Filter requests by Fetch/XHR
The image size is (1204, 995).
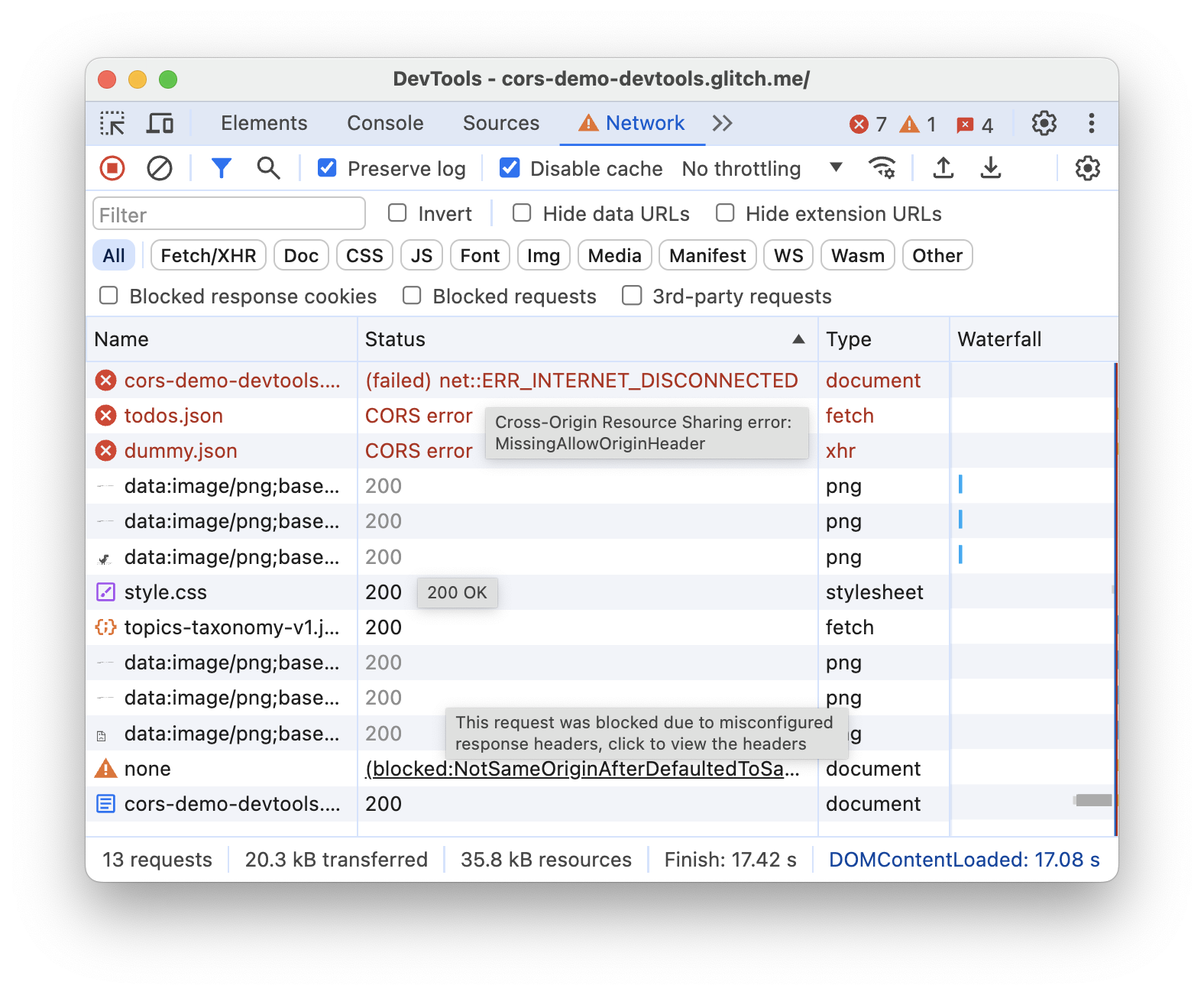209,255
